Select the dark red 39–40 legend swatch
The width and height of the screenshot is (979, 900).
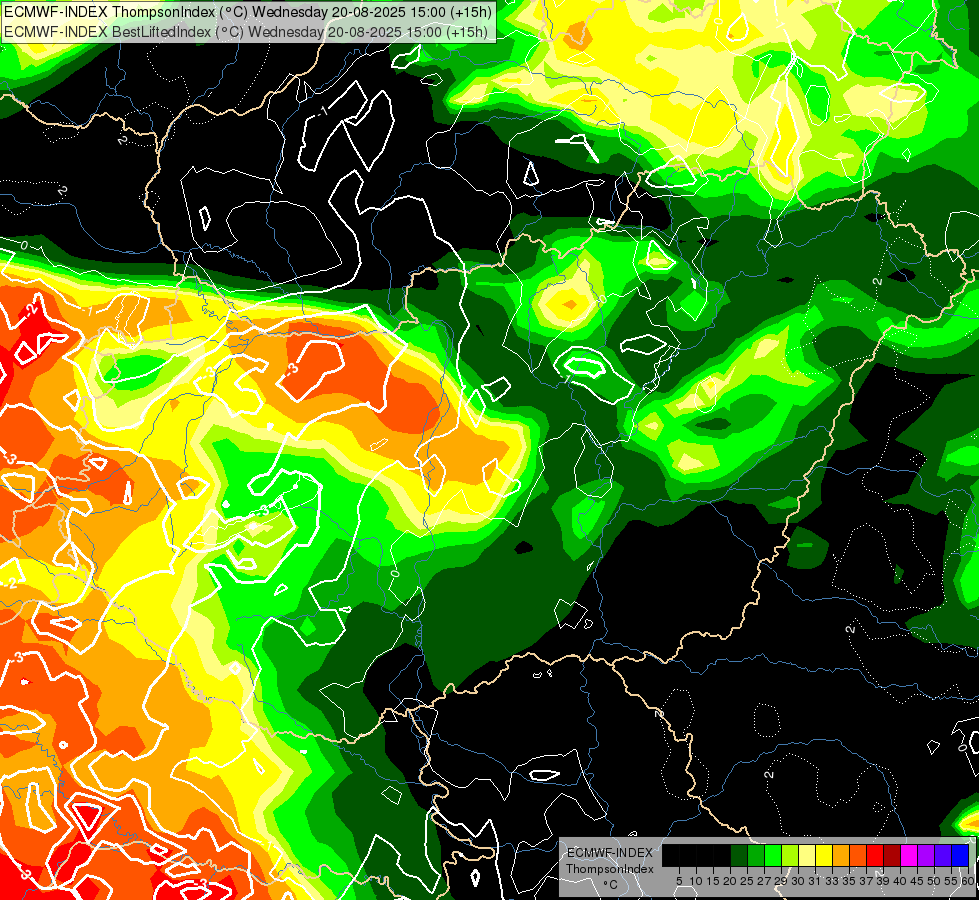click(892, 855)
